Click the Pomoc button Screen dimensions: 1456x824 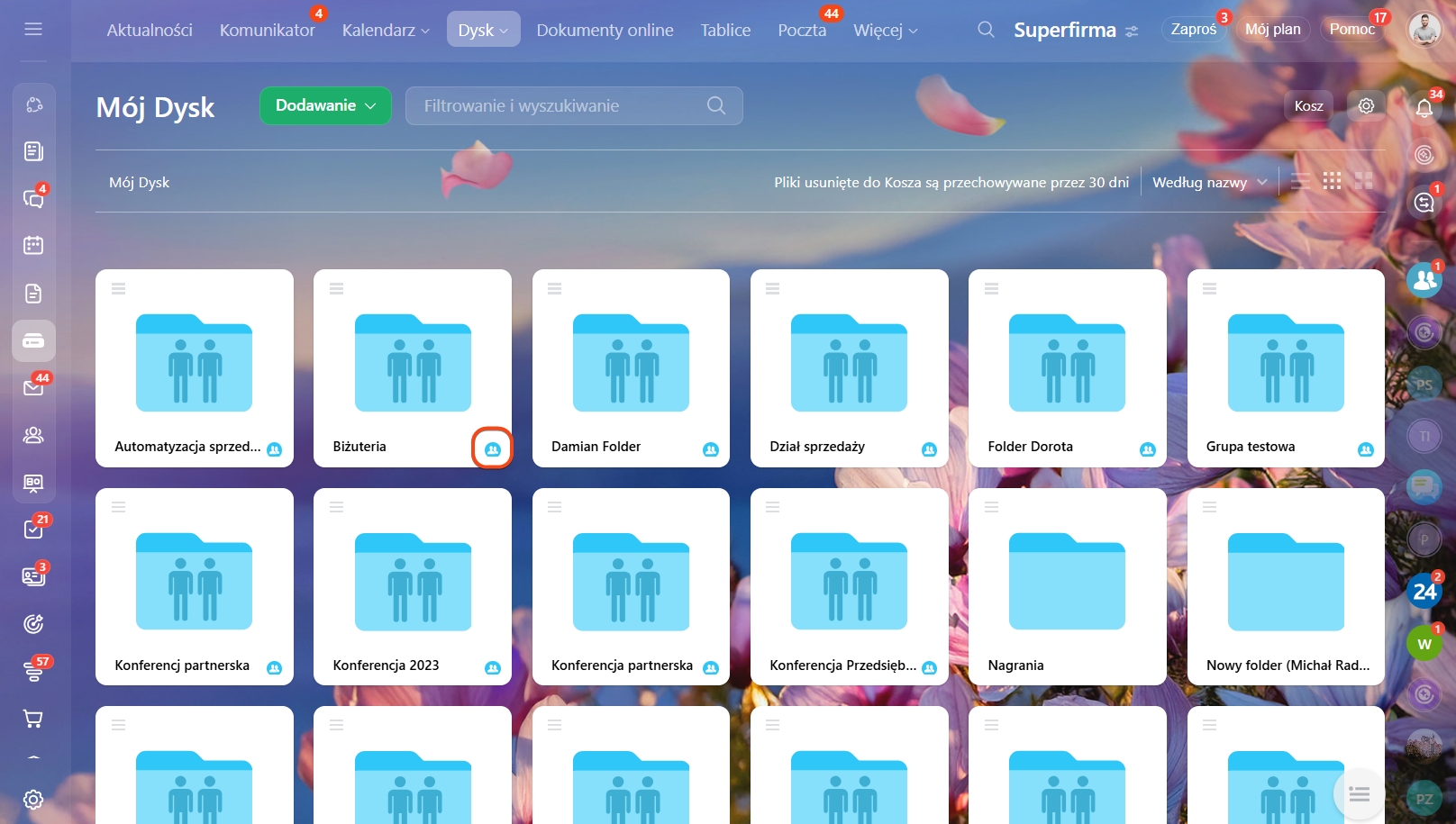[x=1351, y=29]
